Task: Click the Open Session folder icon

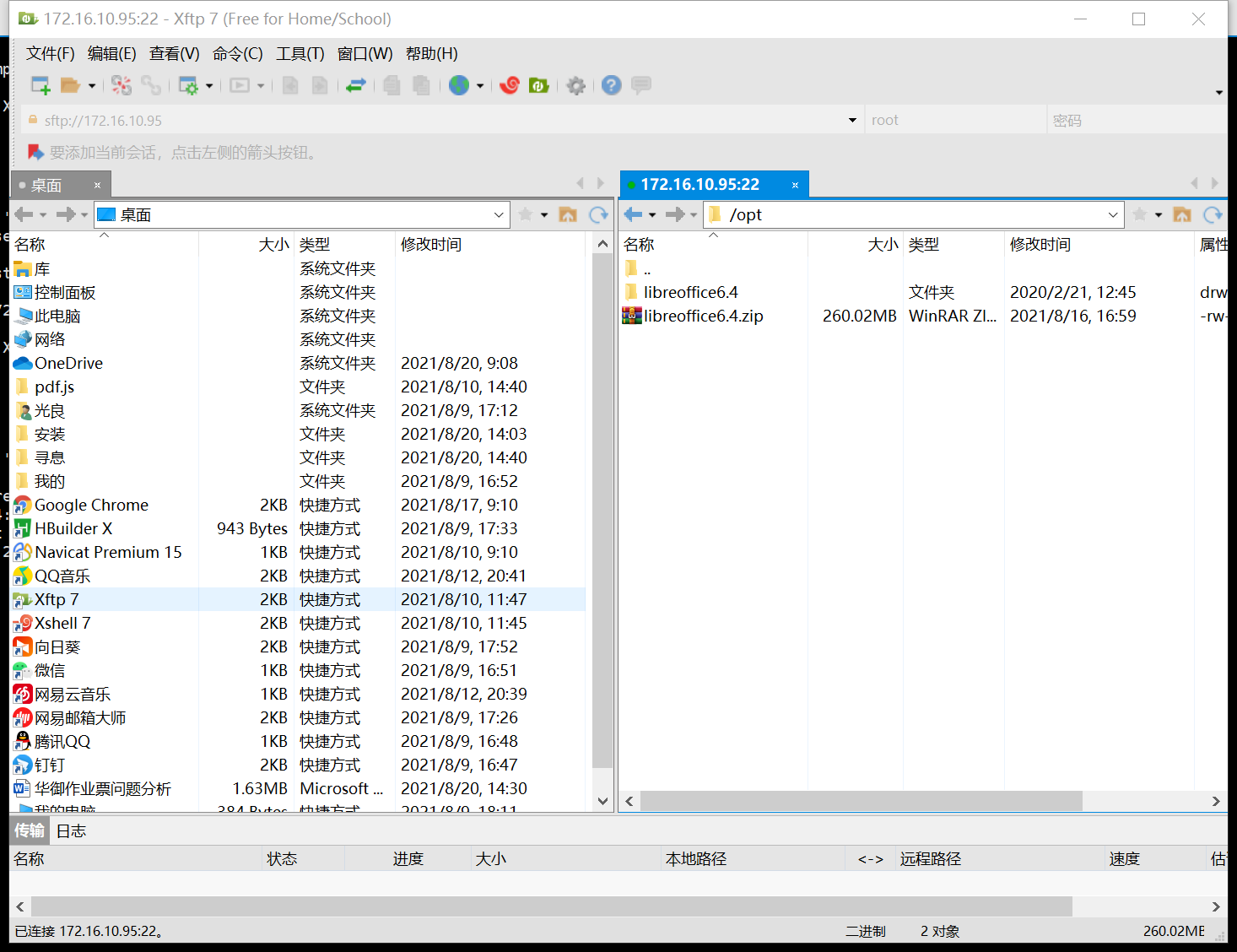Action: [70, 85]
